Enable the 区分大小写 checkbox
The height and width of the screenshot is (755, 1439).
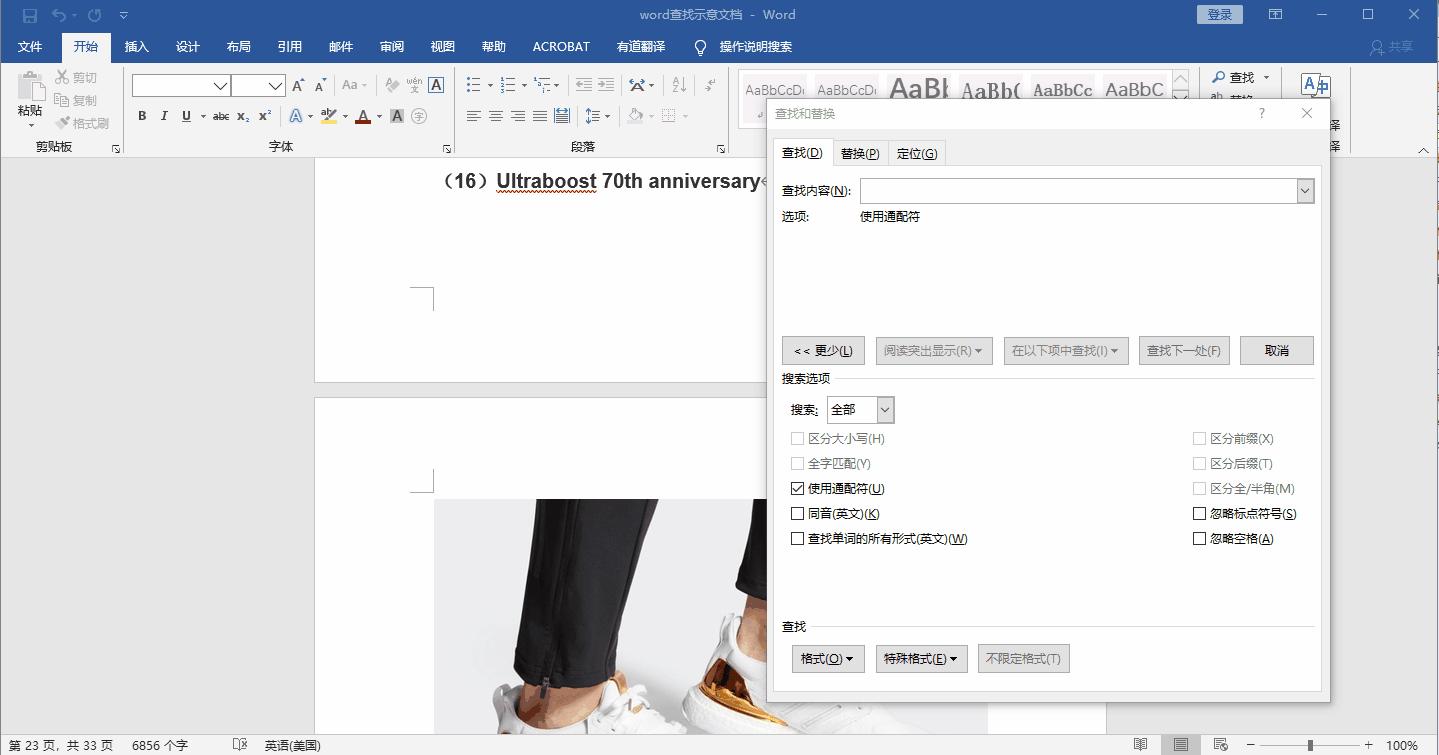click(x=798, y=438)
